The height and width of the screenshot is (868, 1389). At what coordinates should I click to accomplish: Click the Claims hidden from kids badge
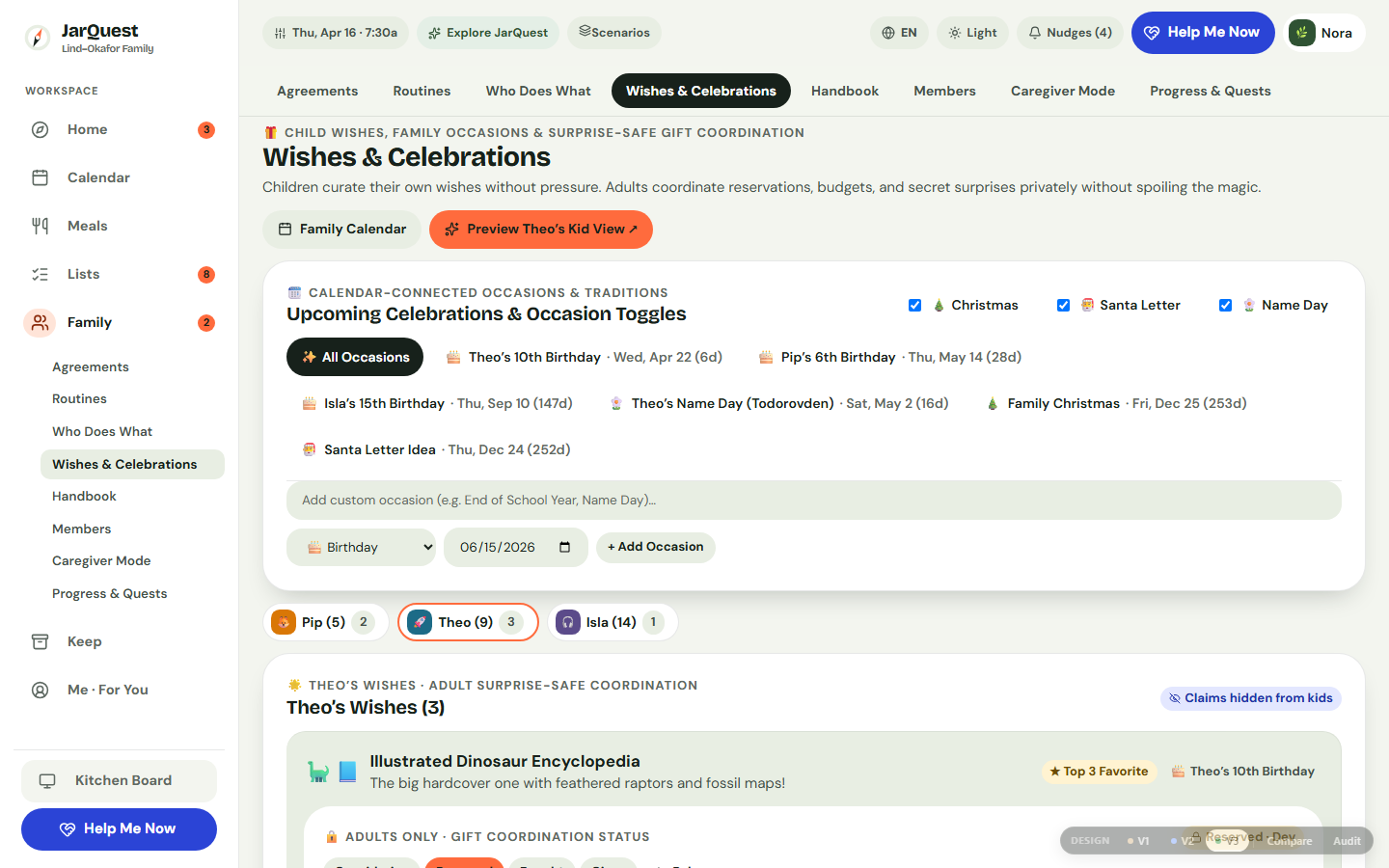(1251, 698)
